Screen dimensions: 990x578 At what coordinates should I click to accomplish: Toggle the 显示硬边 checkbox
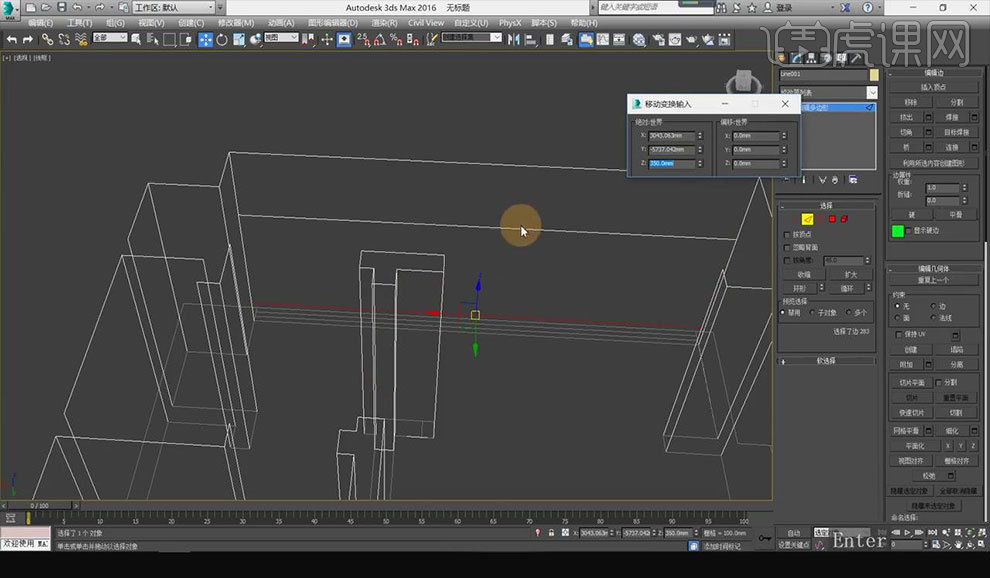909,231
